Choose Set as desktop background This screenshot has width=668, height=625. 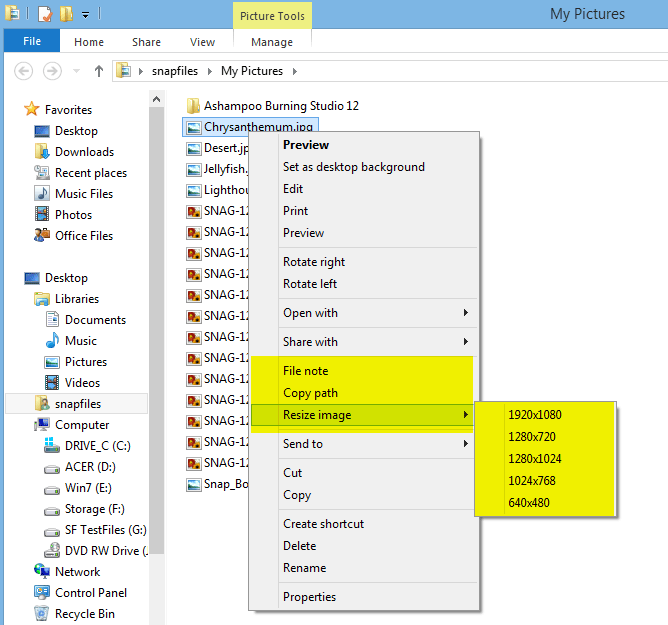(x=354, y=167)
